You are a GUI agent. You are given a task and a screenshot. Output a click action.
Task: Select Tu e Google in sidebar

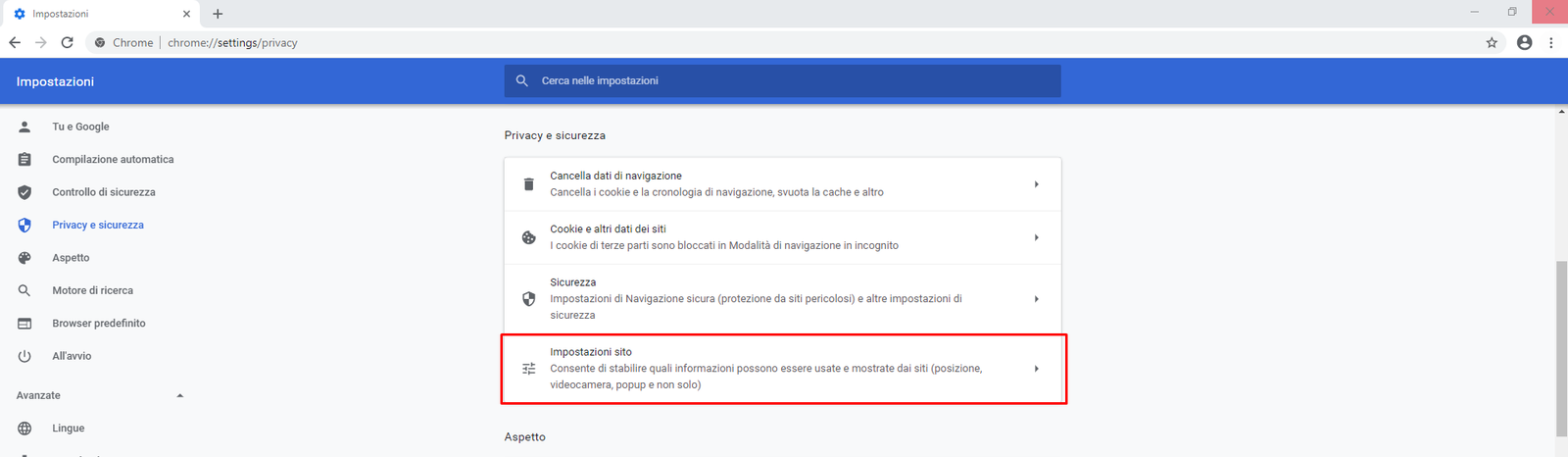coord(80,127)
